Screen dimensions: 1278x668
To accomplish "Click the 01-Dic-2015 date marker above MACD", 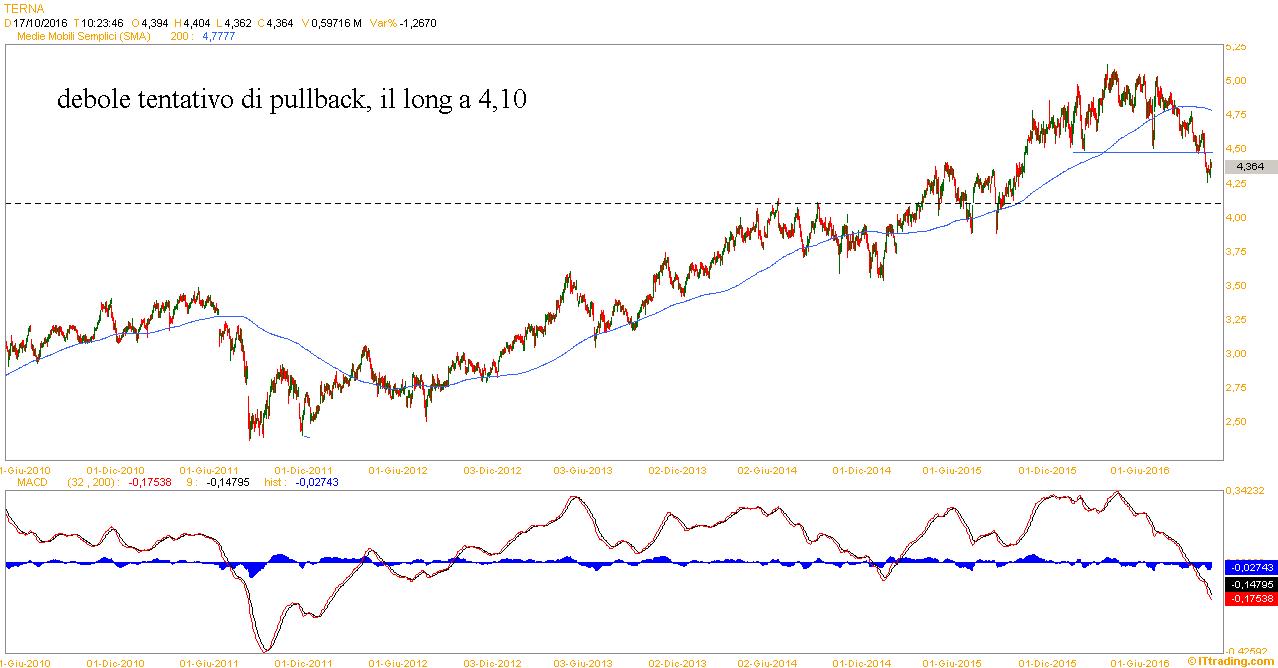I will tap(1047, 469).
